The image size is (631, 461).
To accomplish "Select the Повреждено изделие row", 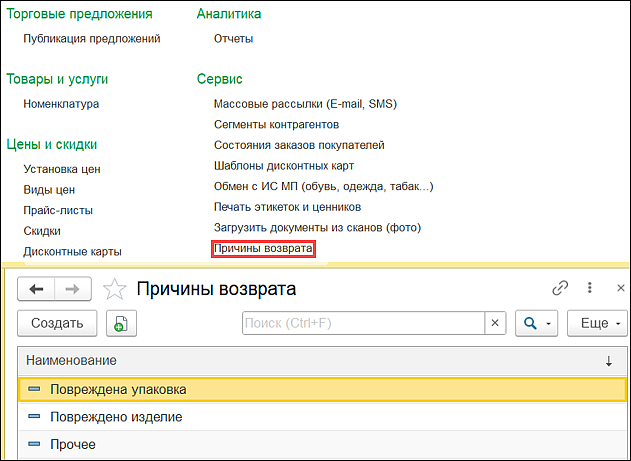I will (x=323, y=417).
